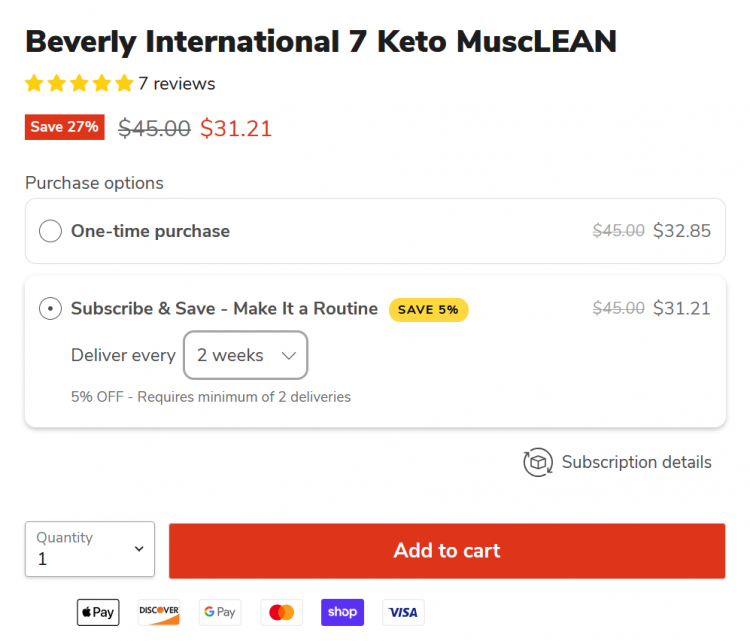750x641 pixels.
Task: Click the Beverly International 7 Keto MuscLEAN title
Action: 321,42
